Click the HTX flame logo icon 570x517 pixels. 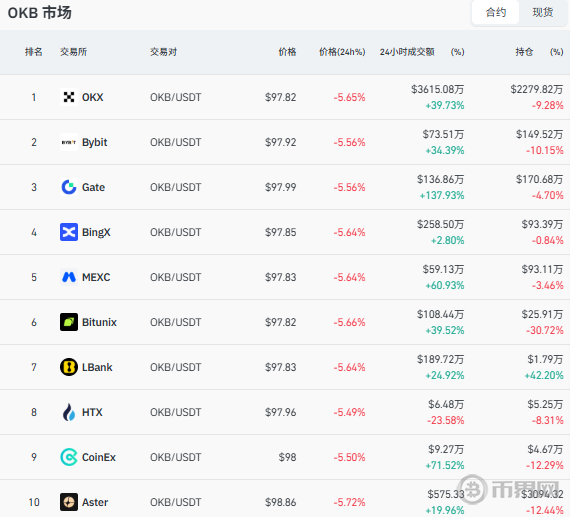[x=69, y=412]
